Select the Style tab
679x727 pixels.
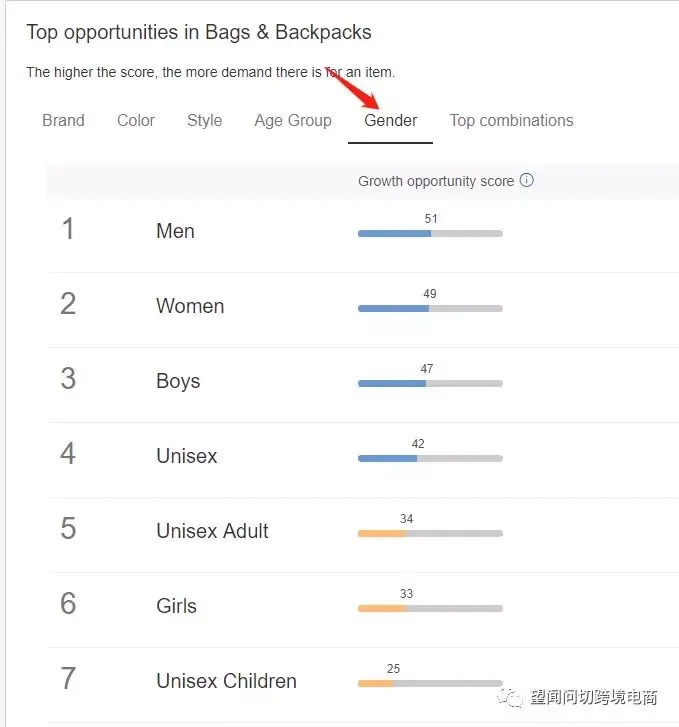[205, 121]
